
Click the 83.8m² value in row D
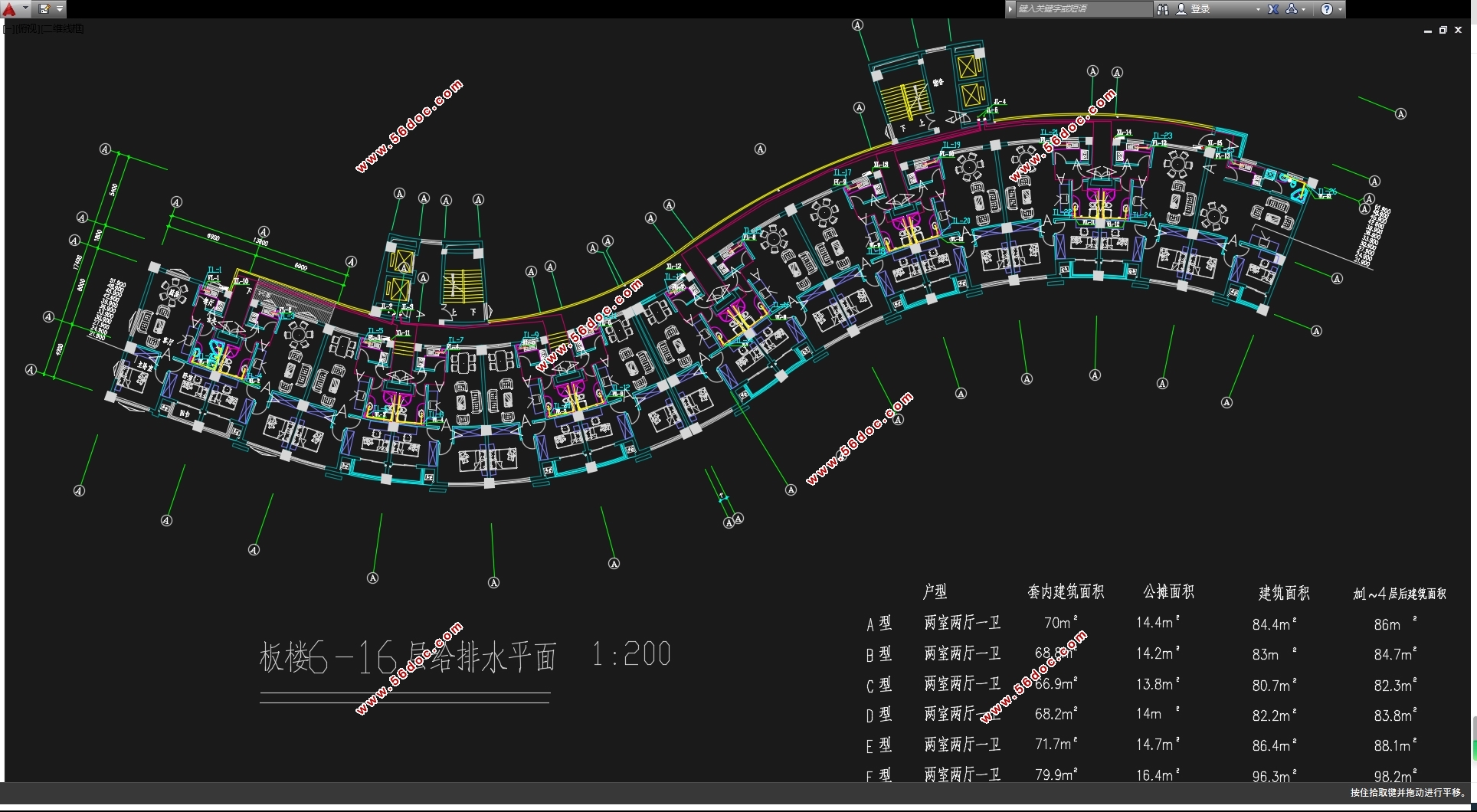tap(1396, 715)
